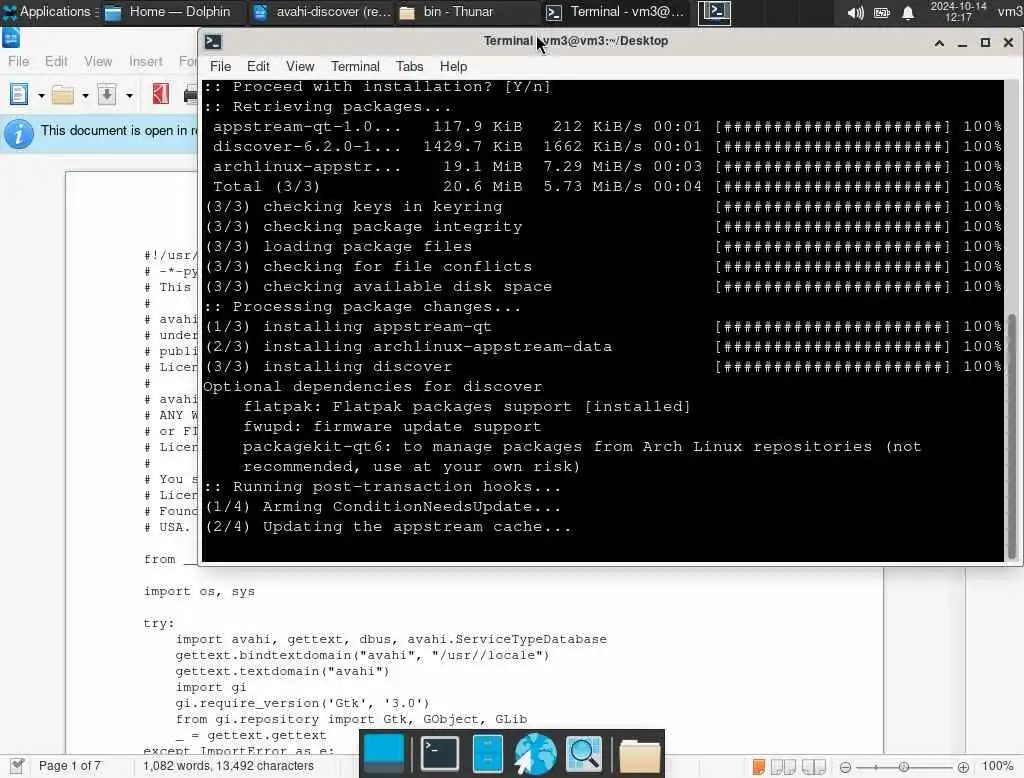Expand the Open file dropdown arrow

[85, 95]
